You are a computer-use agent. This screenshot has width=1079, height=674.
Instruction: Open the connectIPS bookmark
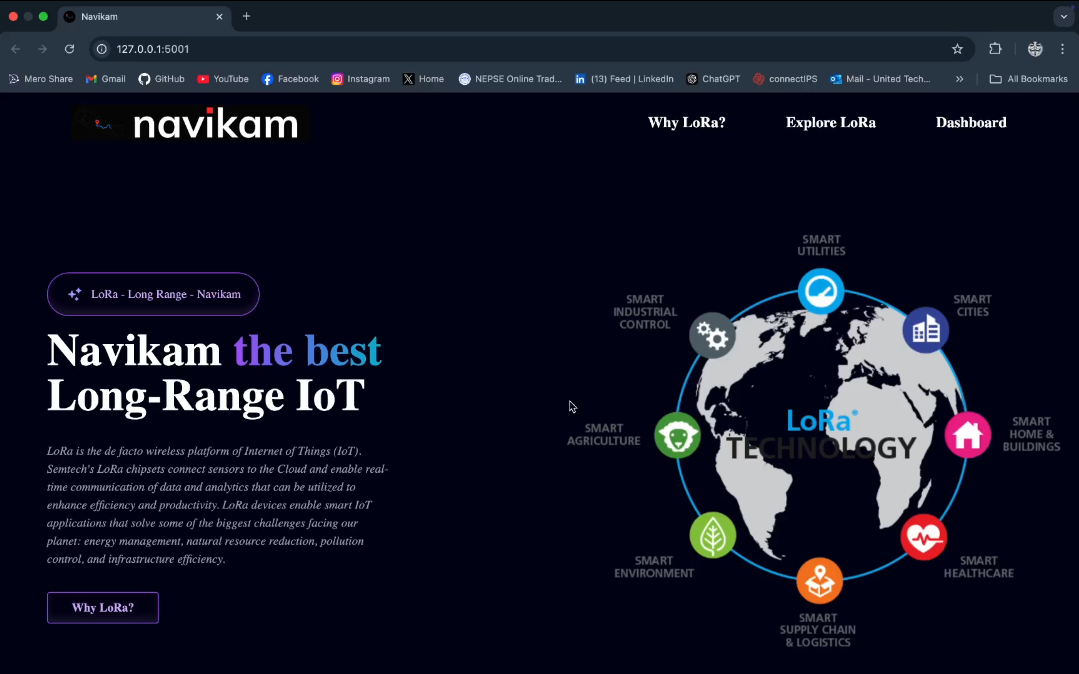[785, 79]
